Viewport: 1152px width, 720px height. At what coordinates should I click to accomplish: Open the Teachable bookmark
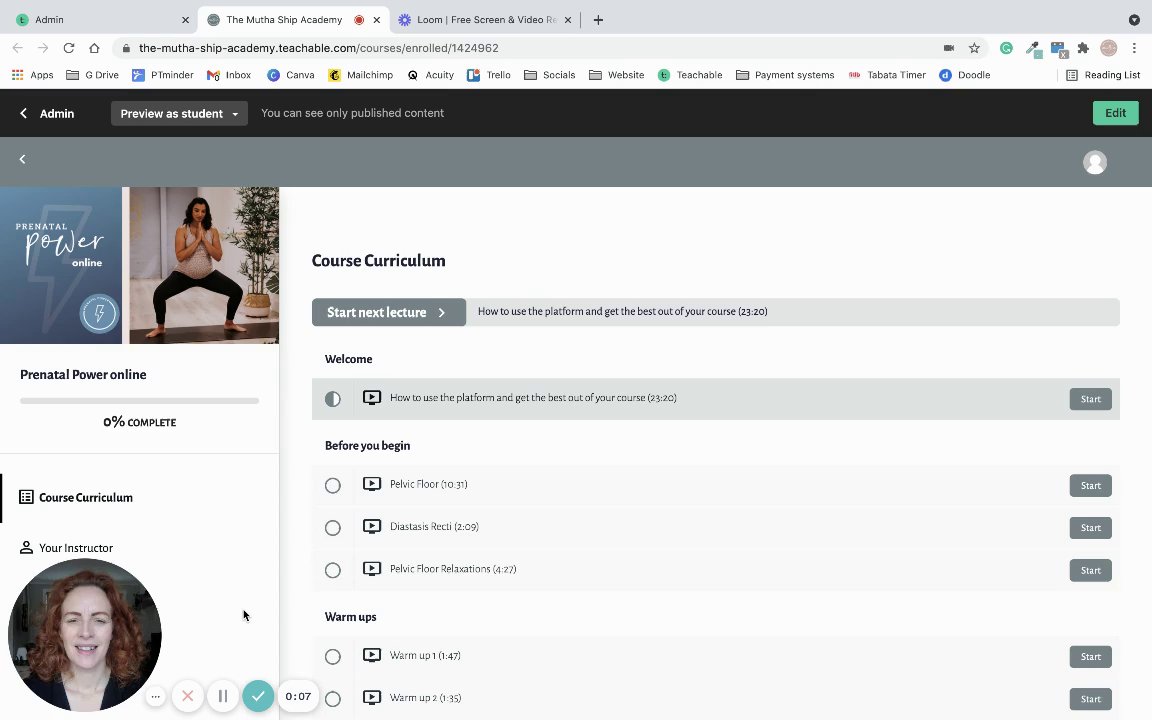coord(691,75)
